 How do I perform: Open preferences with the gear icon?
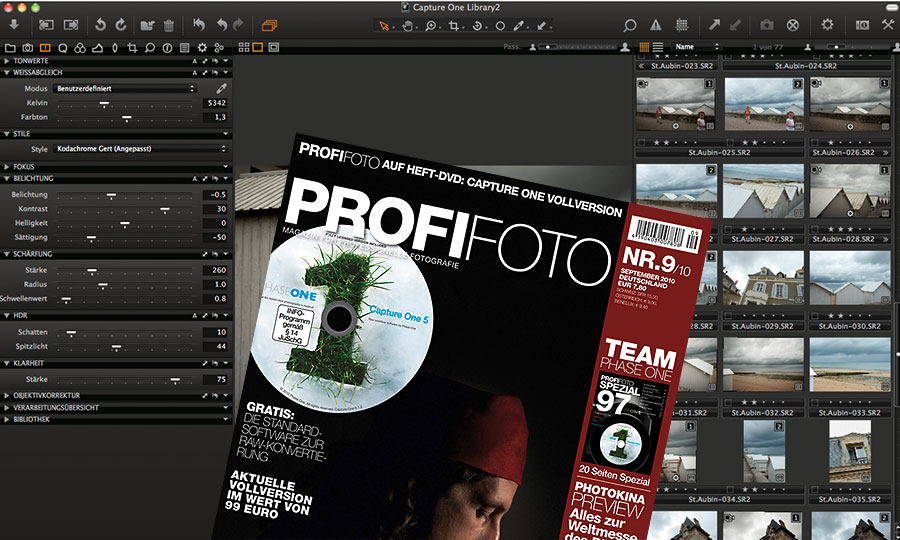(827, 24)
